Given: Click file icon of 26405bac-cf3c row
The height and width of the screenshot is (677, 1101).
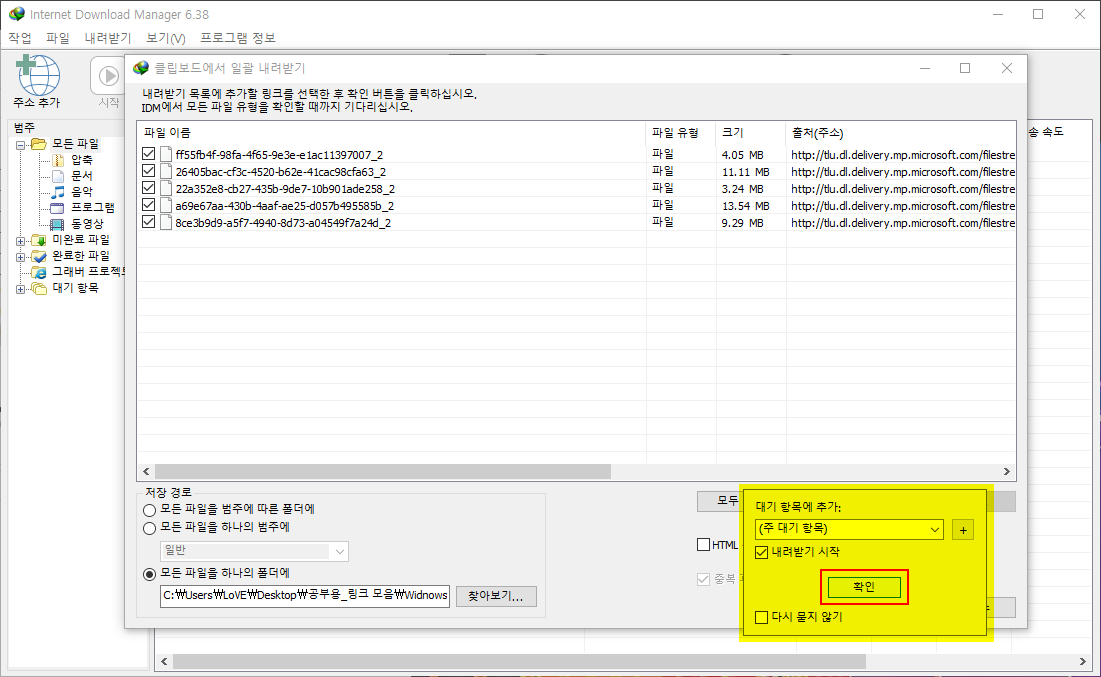Looking at the screenshot, I should (x=166, y=171).
